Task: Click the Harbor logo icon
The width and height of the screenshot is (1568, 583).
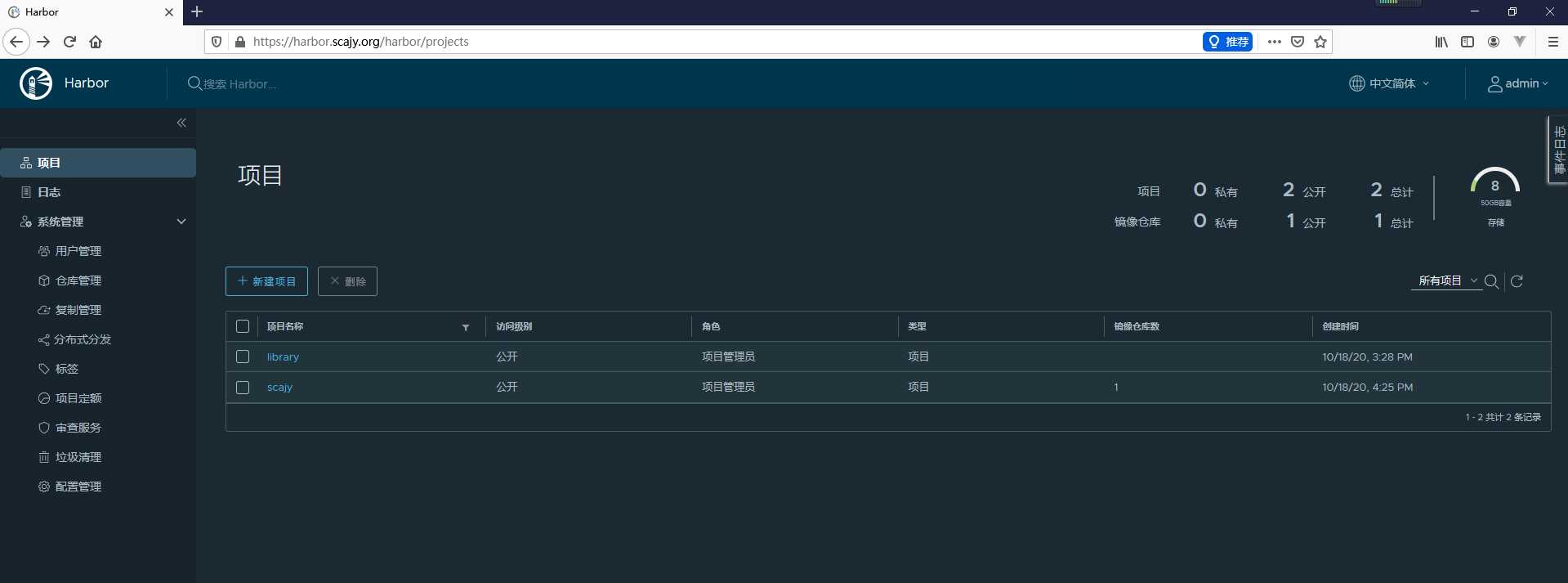Action: click(x=36, y=83)
